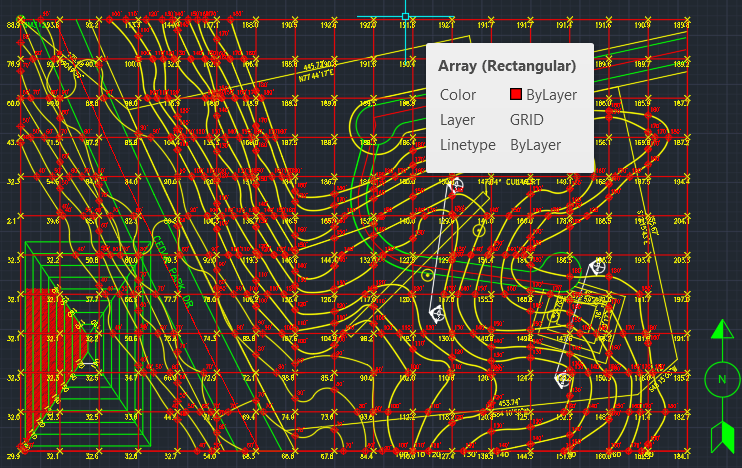Click the white survey marker near 124.4

pyautogui.click(x=563, y=379)
